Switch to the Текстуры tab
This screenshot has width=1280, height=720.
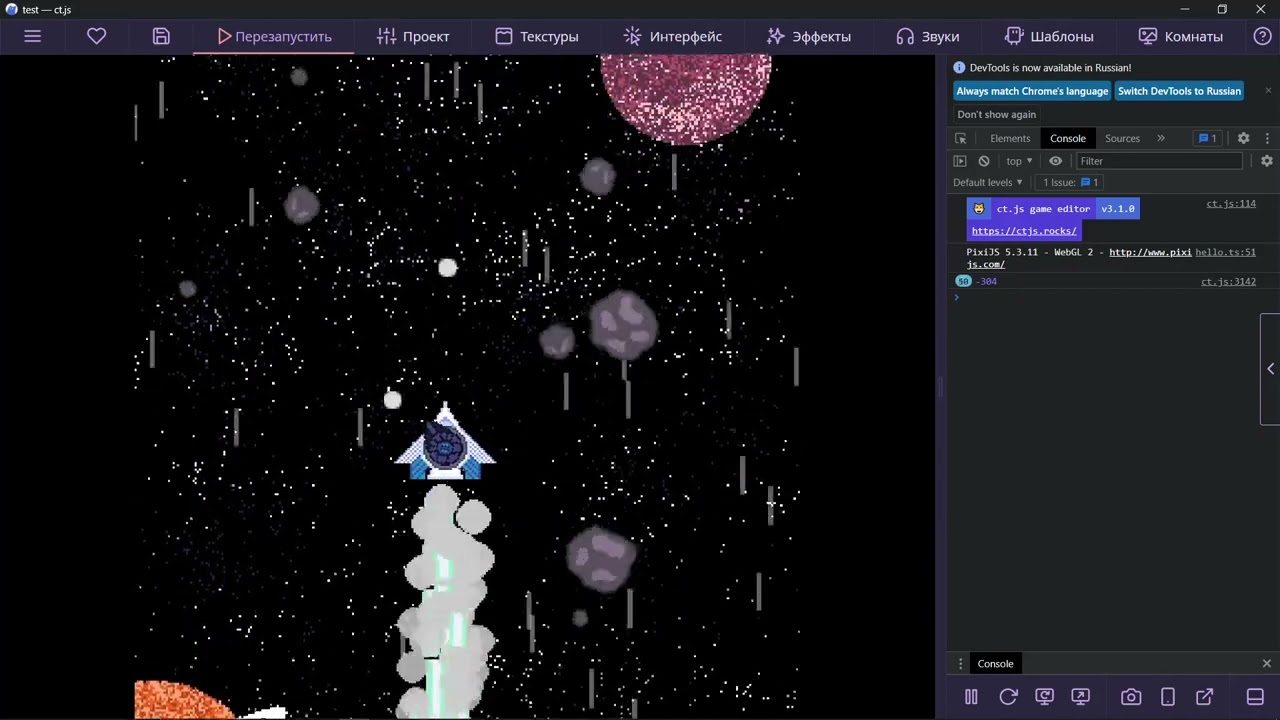point(536,36)
